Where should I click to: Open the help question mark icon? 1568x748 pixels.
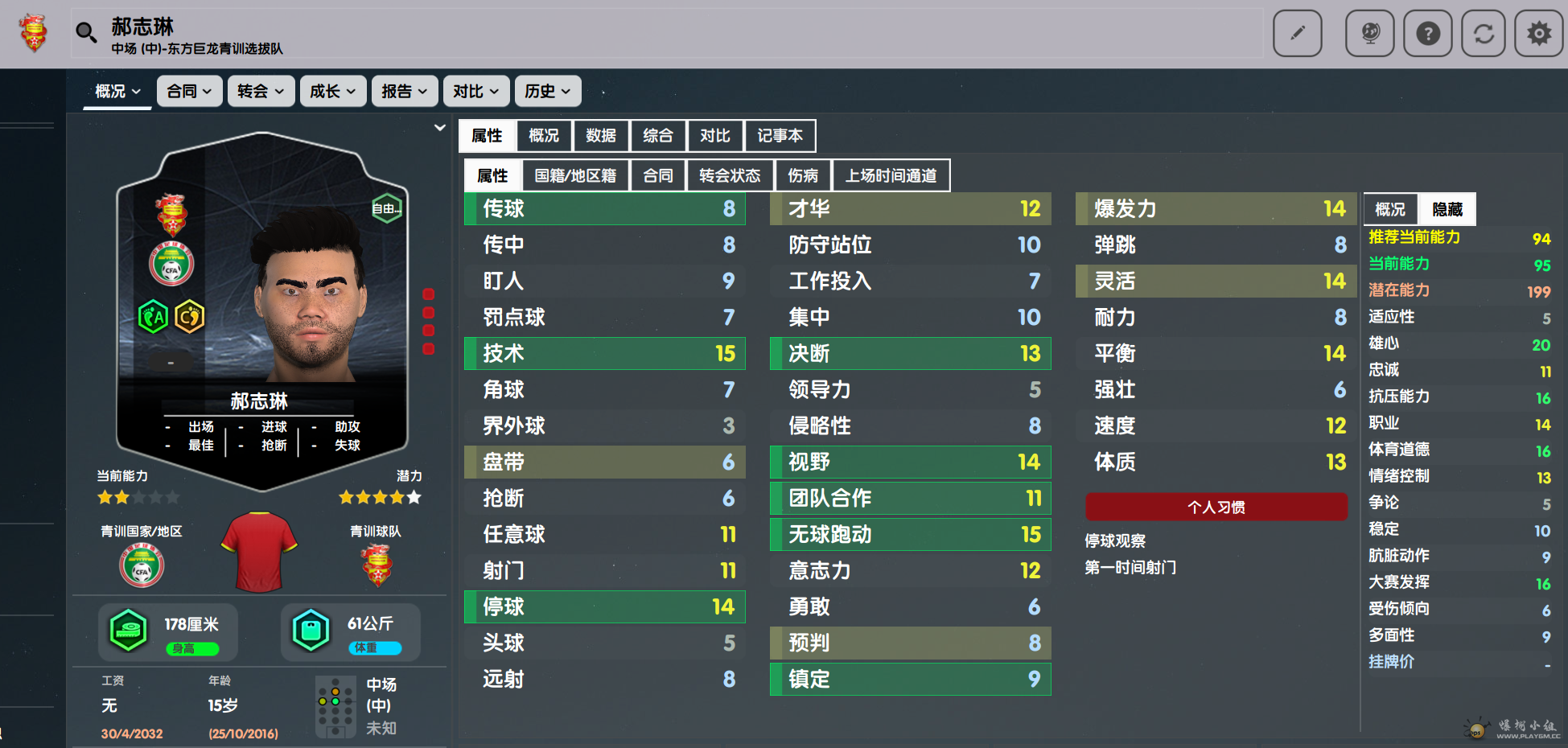1427,34
